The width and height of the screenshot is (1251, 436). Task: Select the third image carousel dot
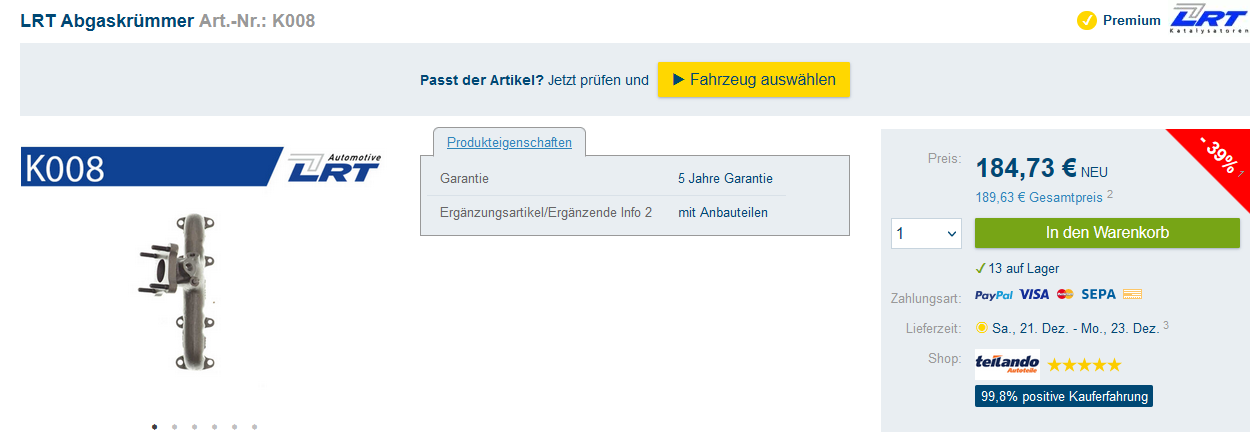194,427
